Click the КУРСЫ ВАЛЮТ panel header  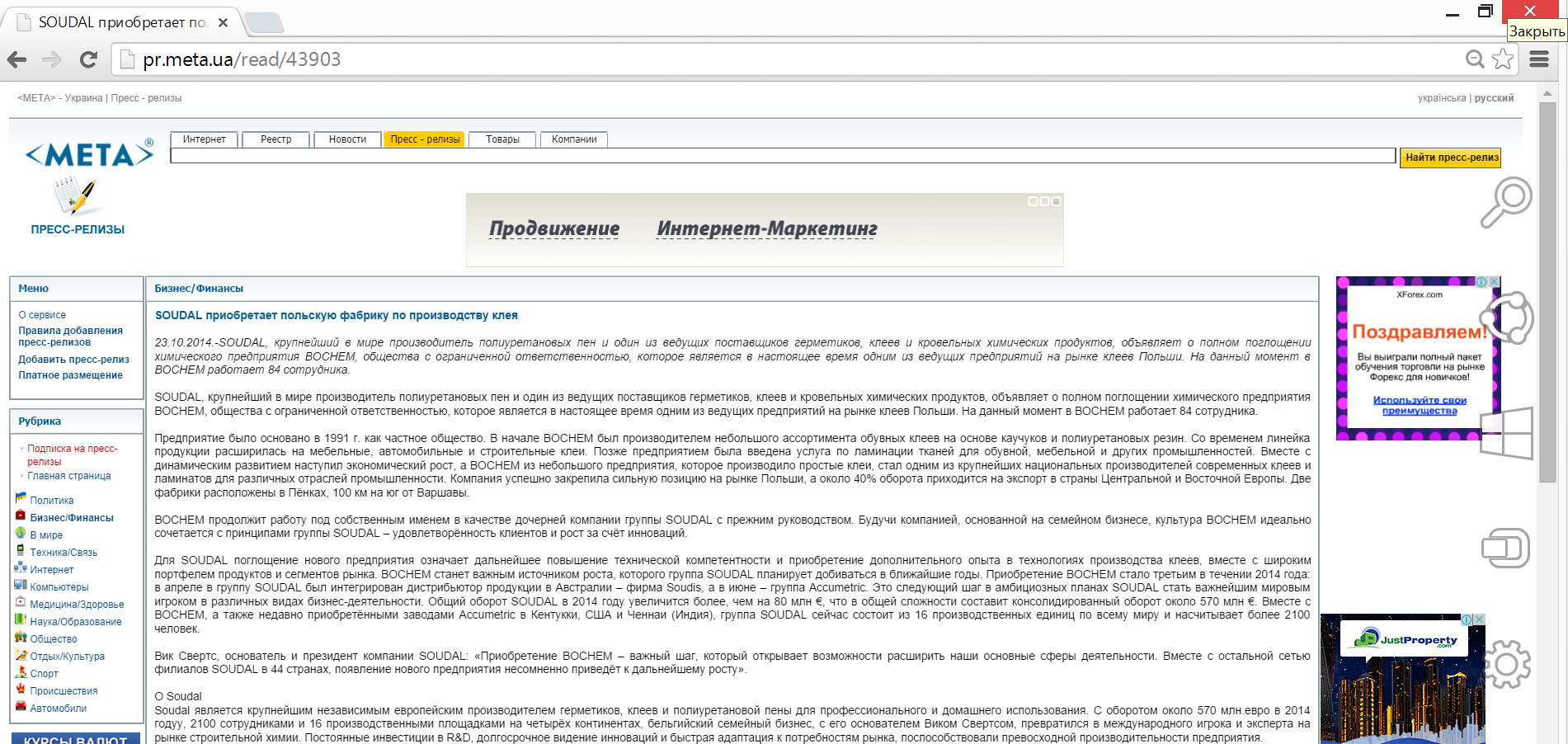point(76,739)
